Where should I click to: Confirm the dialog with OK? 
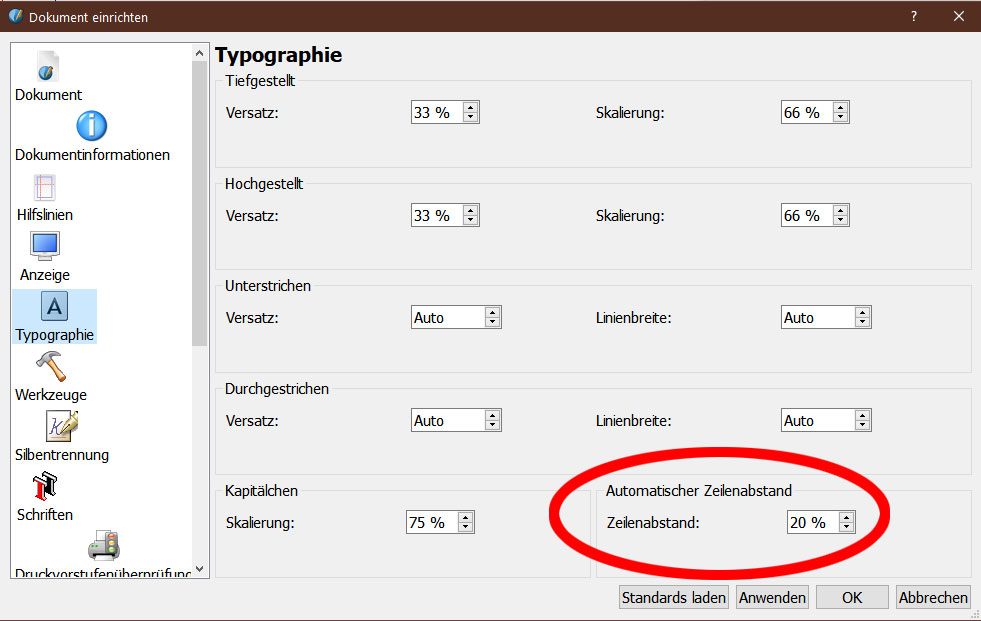[x=851, y=597]
